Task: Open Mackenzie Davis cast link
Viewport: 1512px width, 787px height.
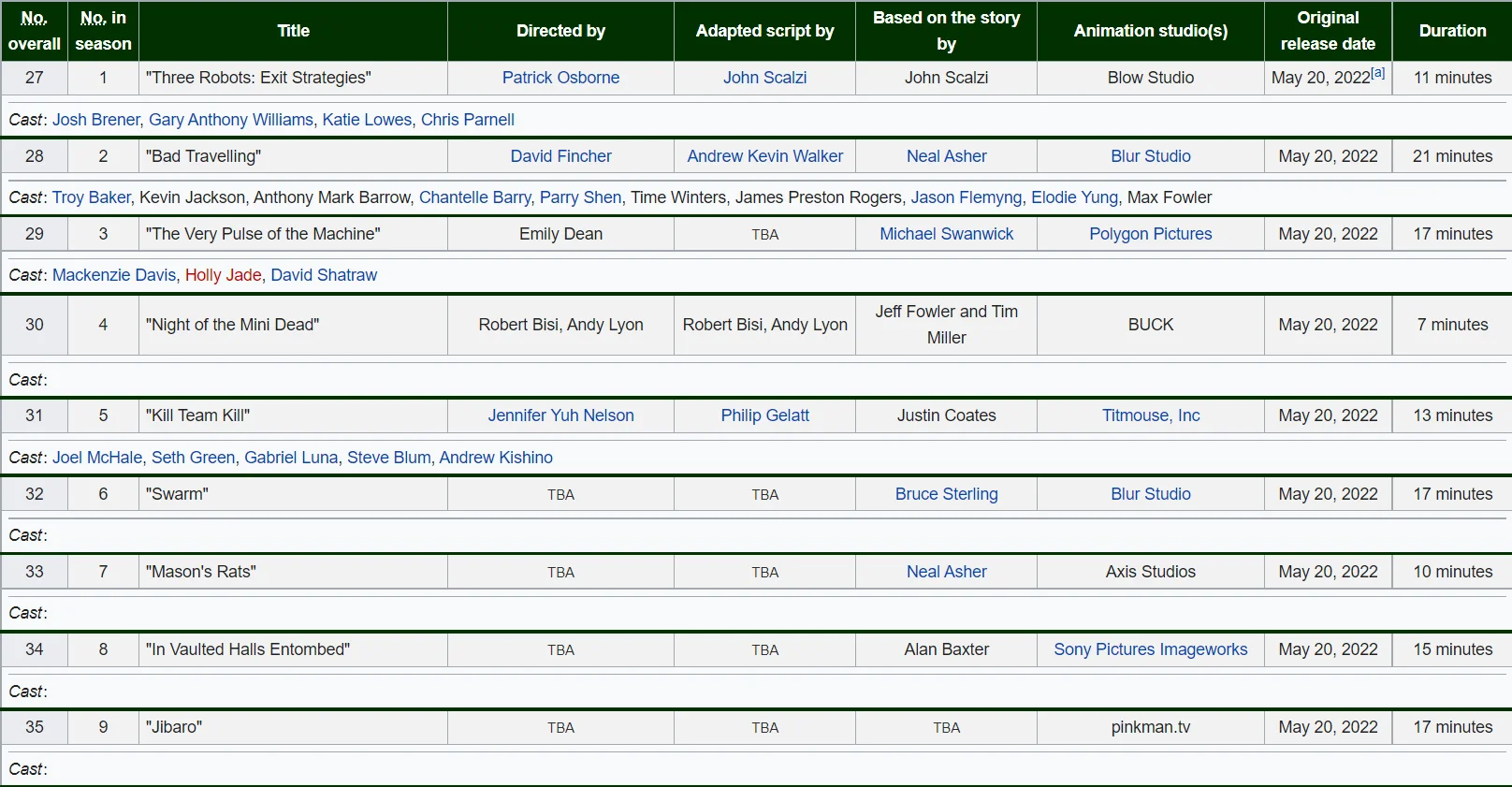Action: [x=113, y=275]
